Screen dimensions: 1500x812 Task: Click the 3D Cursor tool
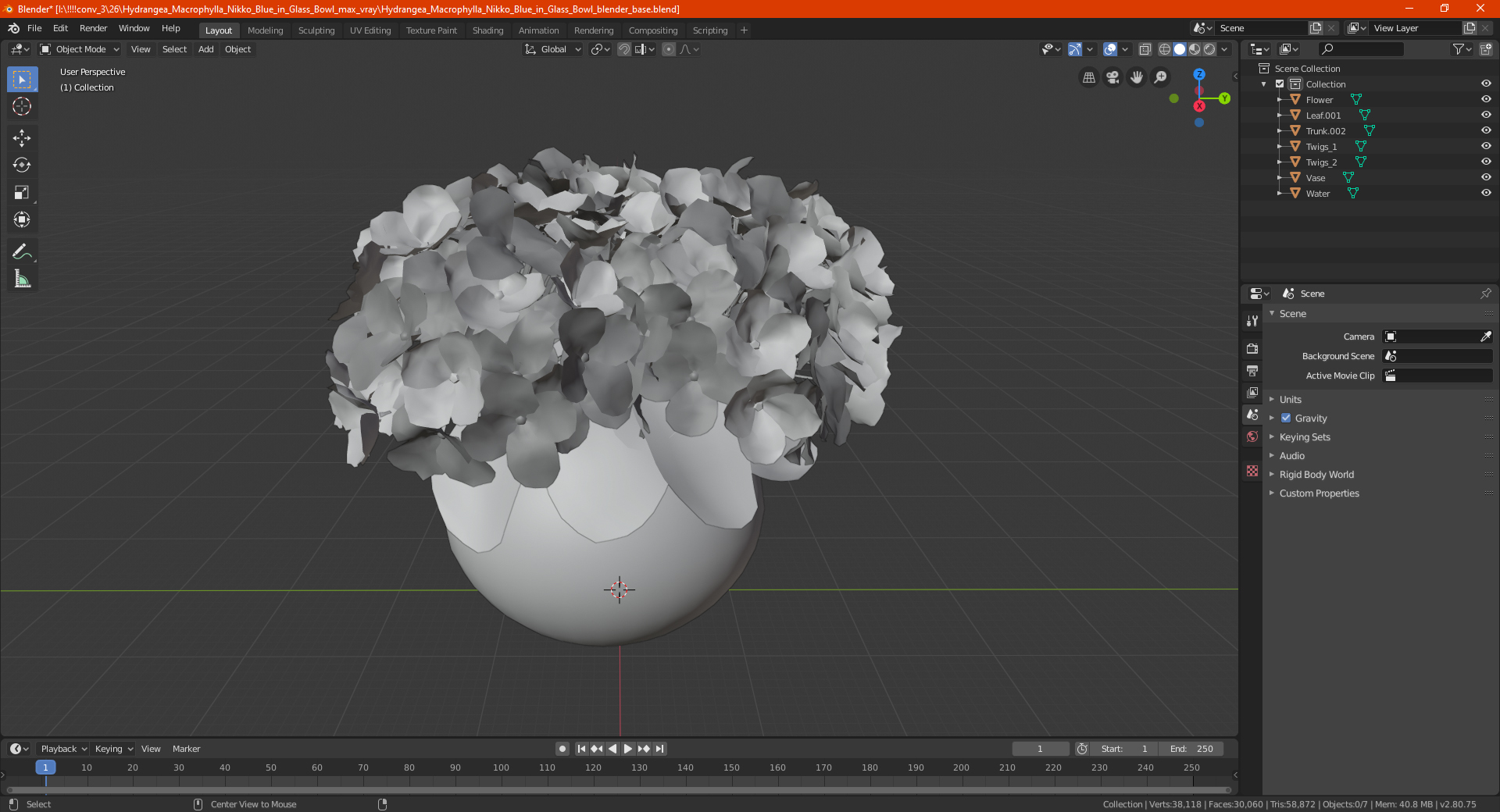click(22, 106)
